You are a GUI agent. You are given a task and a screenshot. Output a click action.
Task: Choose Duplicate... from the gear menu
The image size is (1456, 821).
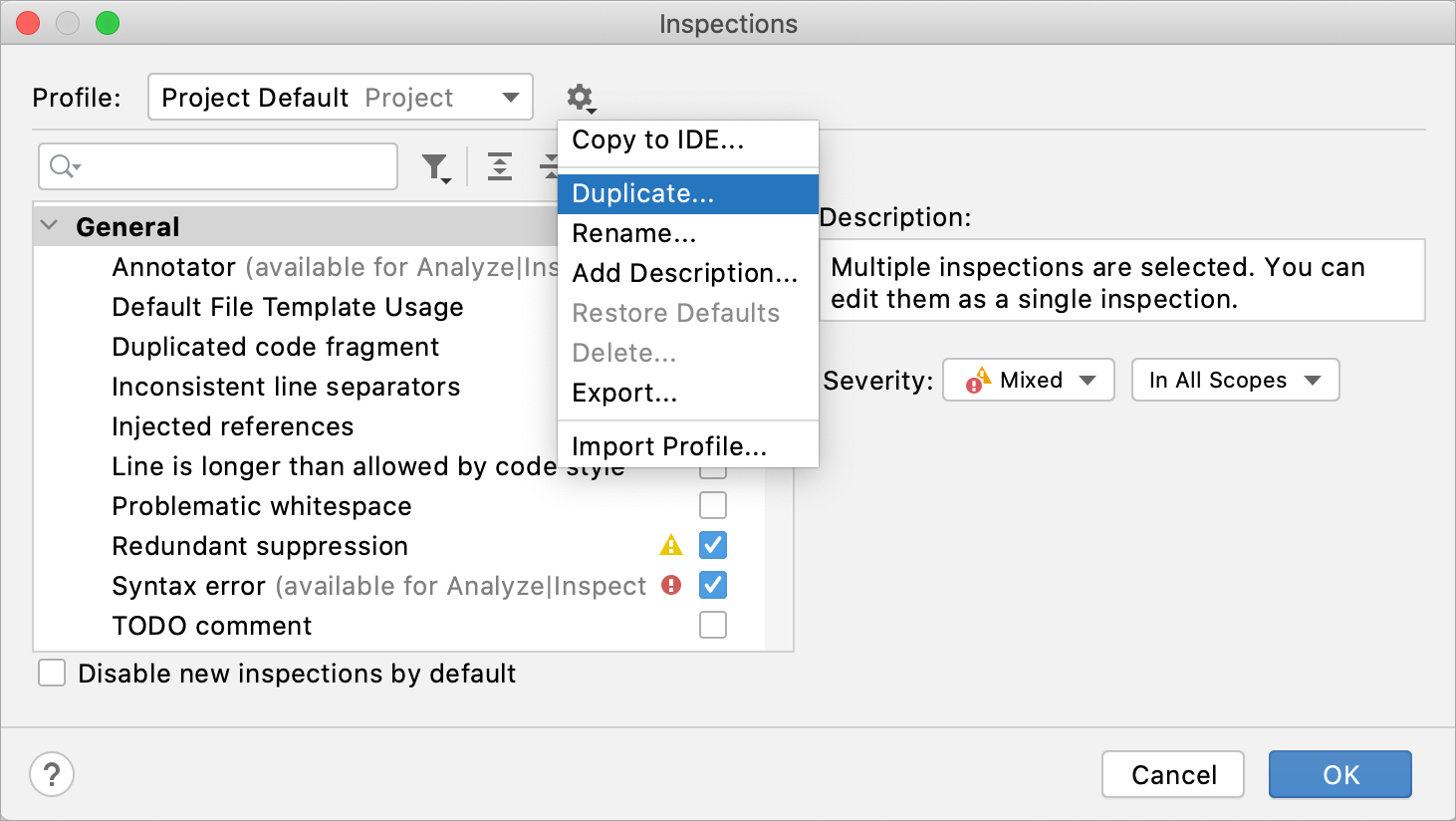click(x=688, y=193)
